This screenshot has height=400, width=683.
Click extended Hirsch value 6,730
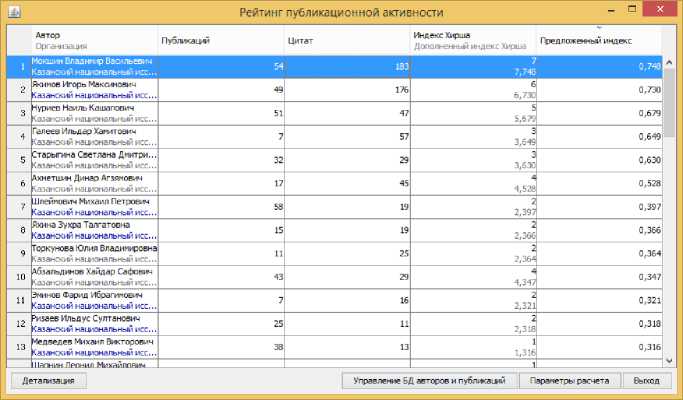tap(525, 95)
